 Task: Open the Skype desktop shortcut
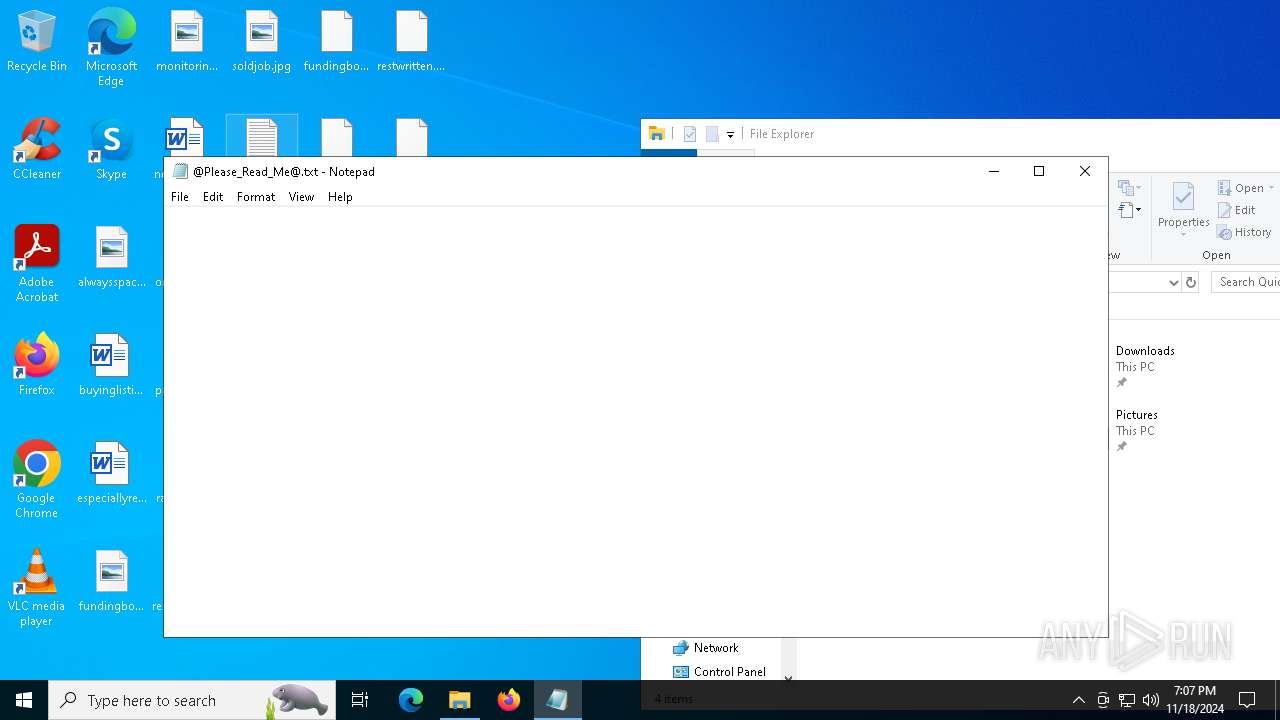click(111, 150)
